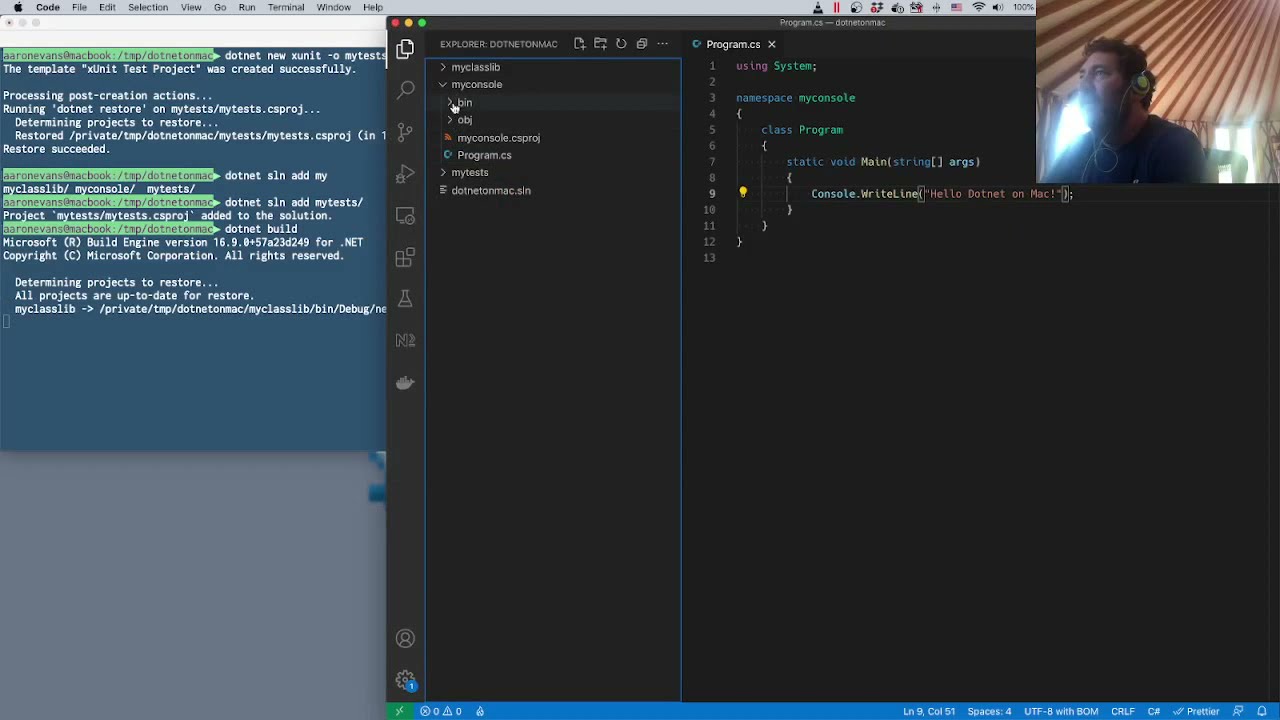Click Console.WriteLine text on line 9
This screenshot has width=1280, height=720.
click(x=864, y=194)
